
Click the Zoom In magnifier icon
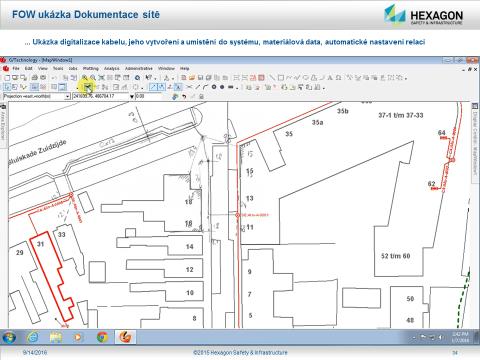tap(85, 78)
